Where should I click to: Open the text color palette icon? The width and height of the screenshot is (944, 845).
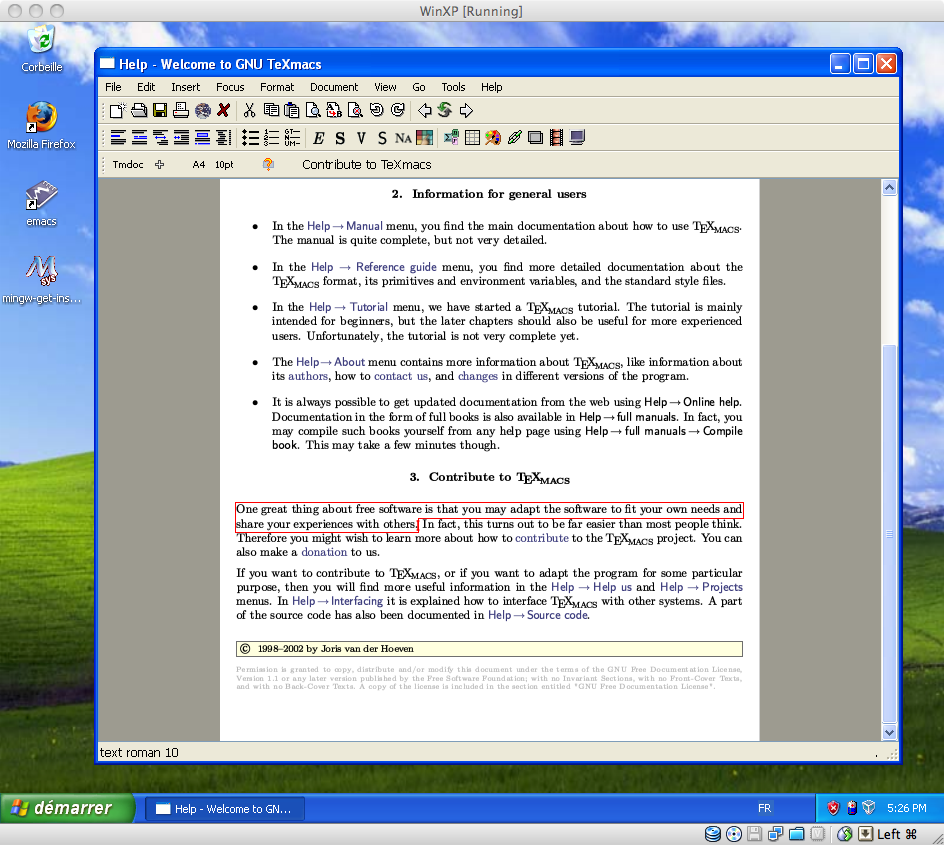pyautogui.click(x=424, y=138)
